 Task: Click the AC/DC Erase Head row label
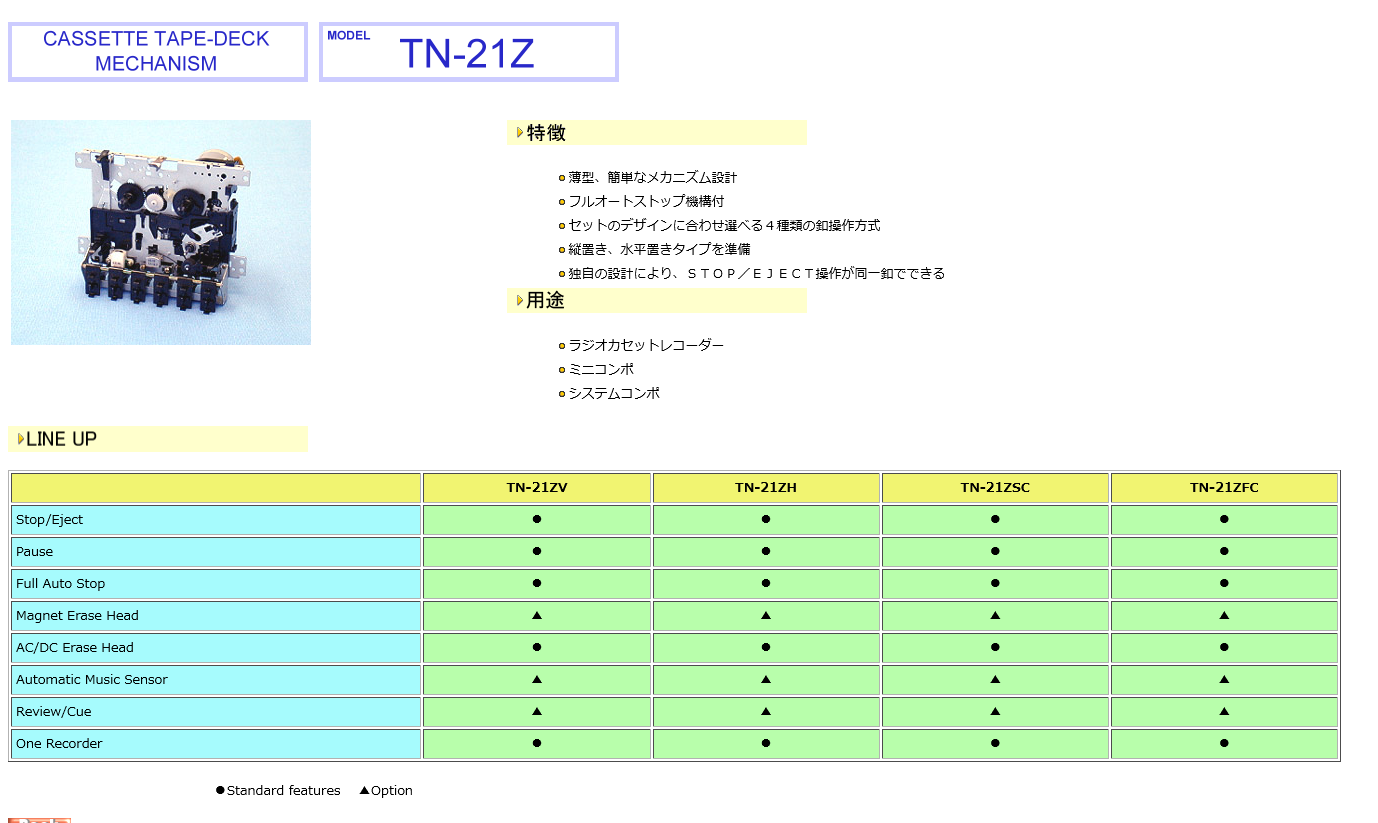tap(216, 648)
